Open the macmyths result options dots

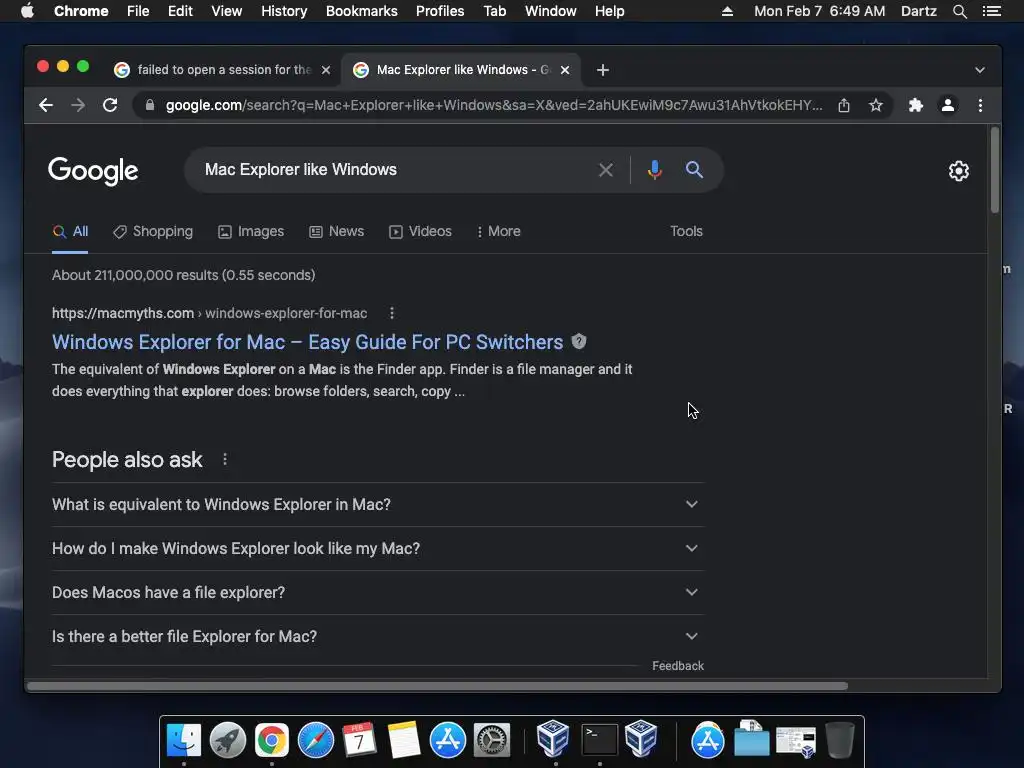pyautogui.click(x=392, y=313)
